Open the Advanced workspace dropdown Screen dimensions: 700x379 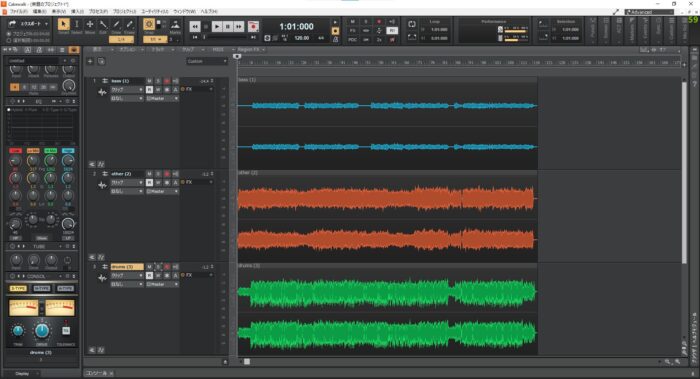649,12
